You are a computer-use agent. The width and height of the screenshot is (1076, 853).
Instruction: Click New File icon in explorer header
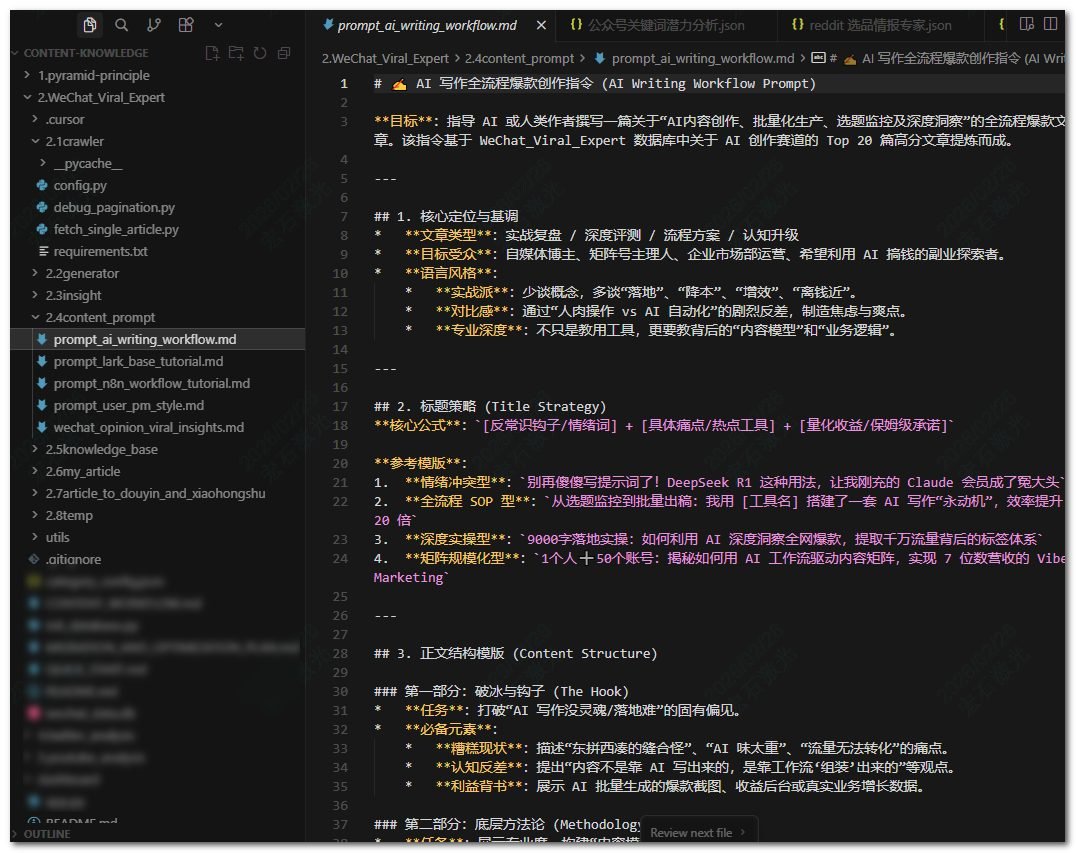(212, 53)
